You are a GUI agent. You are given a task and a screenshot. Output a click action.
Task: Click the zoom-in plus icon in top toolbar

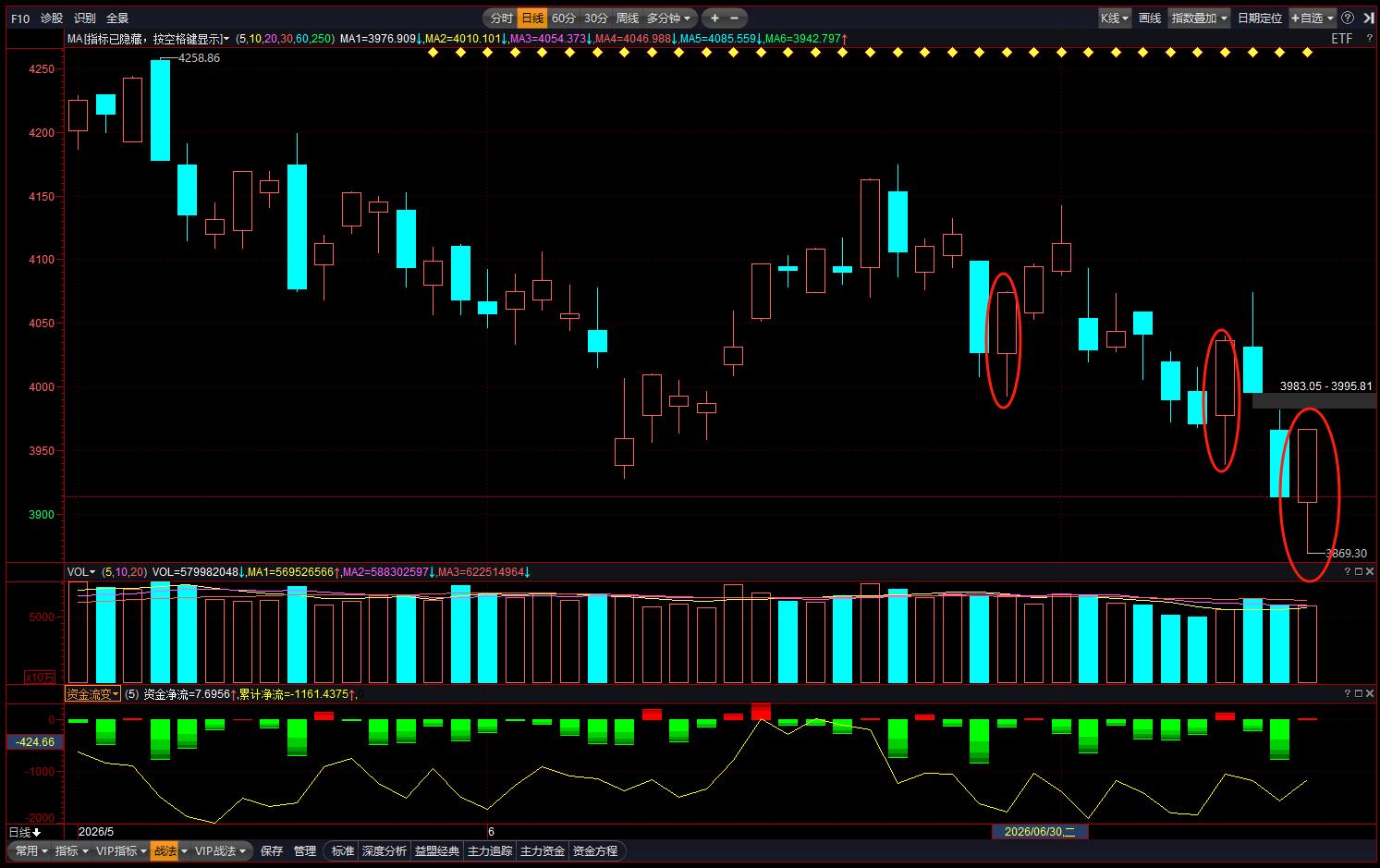click(x=715, y=18)
